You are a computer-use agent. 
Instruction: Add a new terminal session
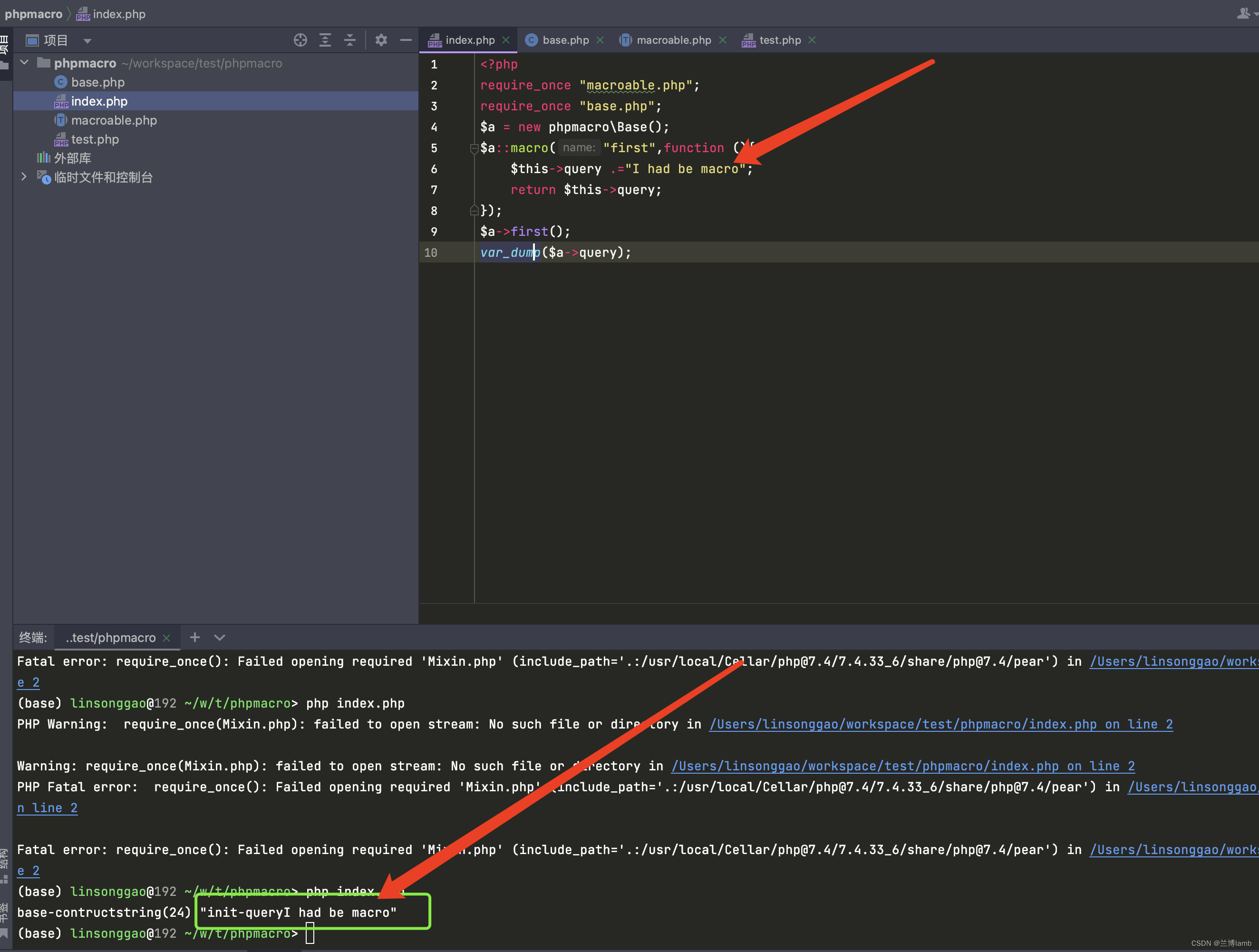194,637
